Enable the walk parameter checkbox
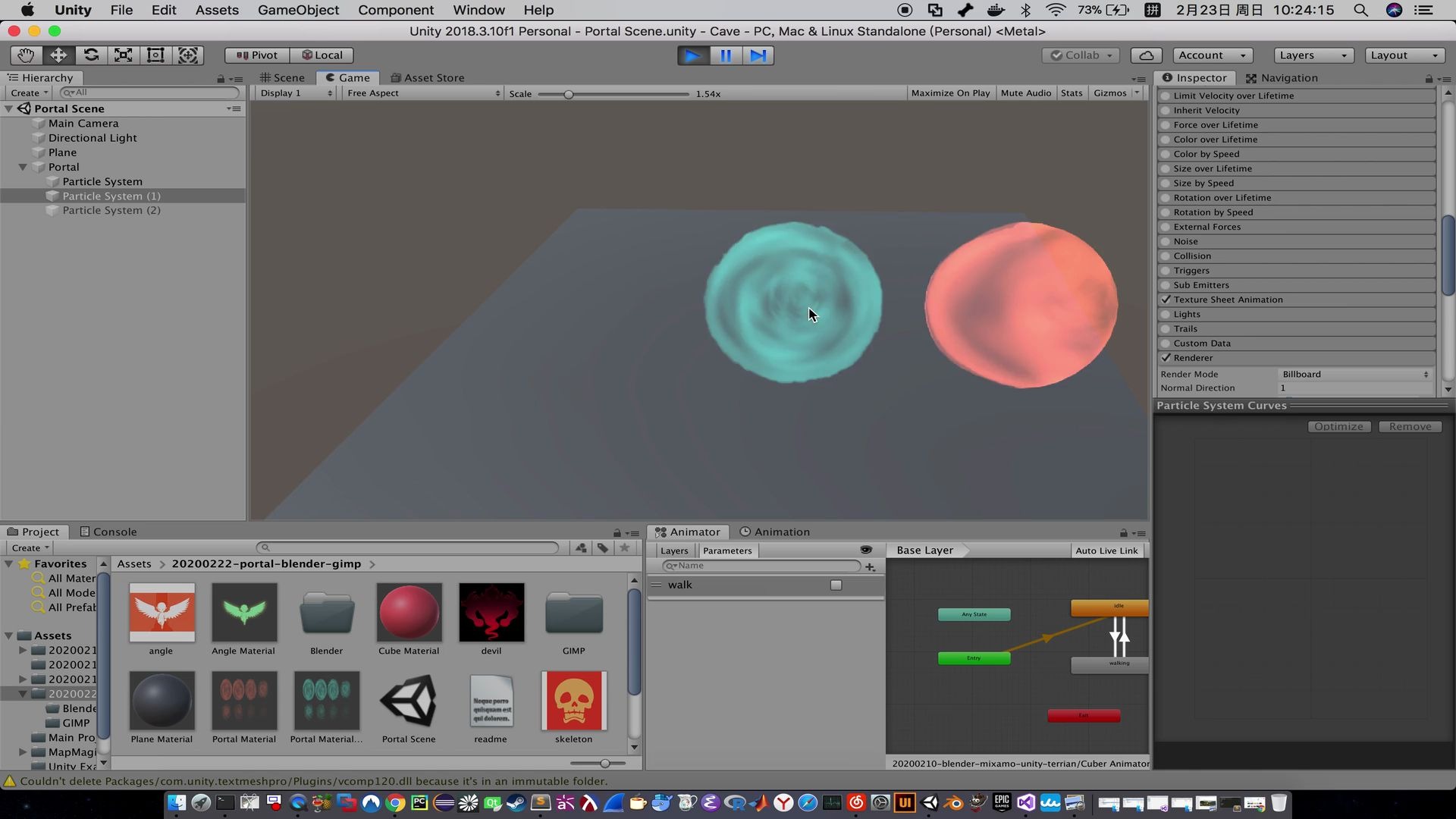The height and width of the screenshot is (819, 1456). coord(836,585)
